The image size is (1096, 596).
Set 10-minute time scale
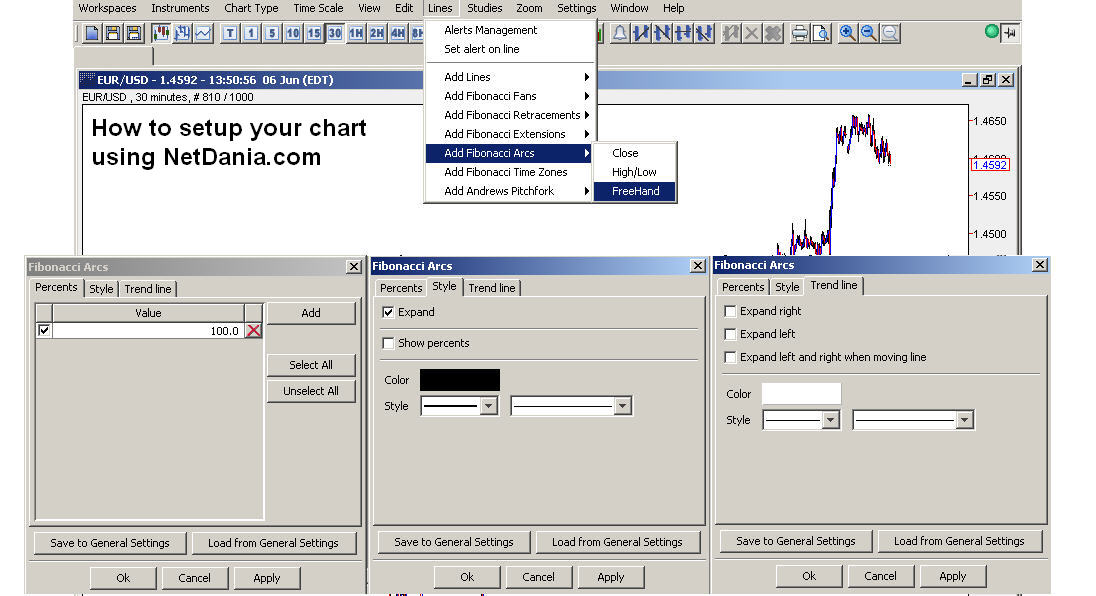pos(293,33)
